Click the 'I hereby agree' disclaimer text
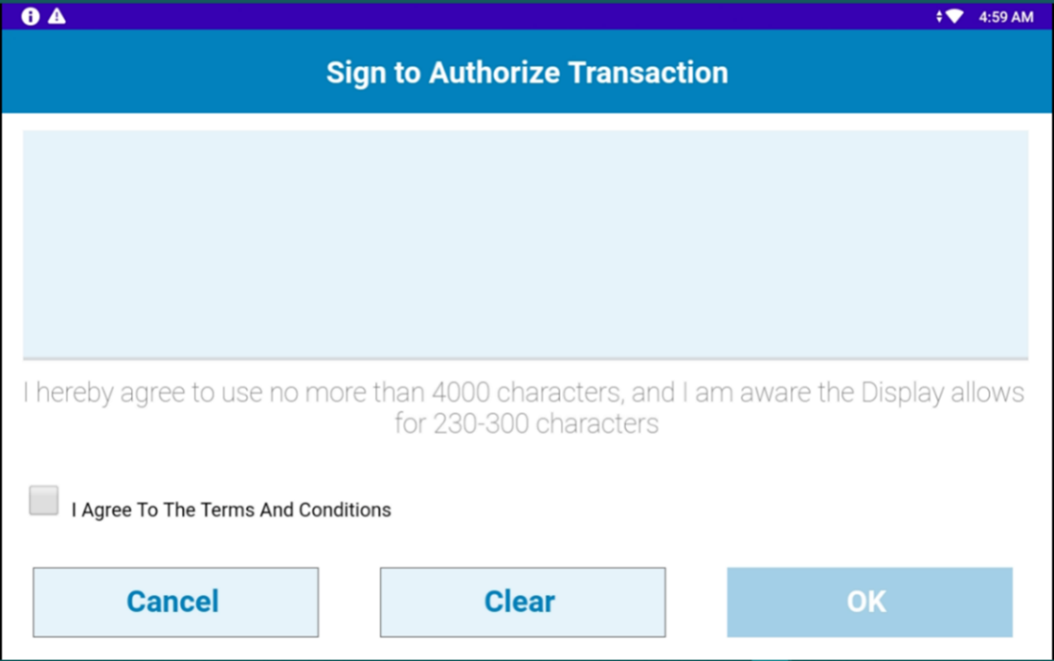Image resolution: width=1054 pixels, height=661 pixels. [x=524, y=407]
